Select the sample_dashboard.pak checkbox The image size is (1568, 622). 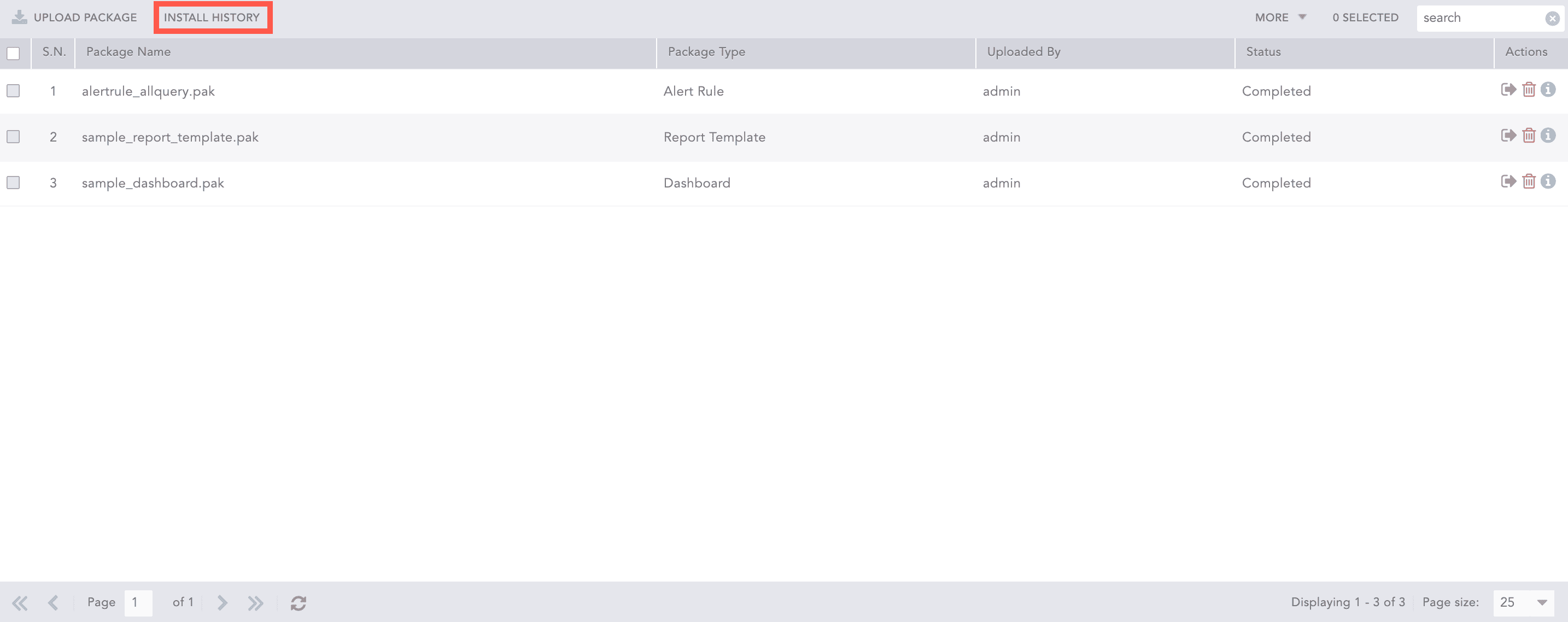pos(13,182)
